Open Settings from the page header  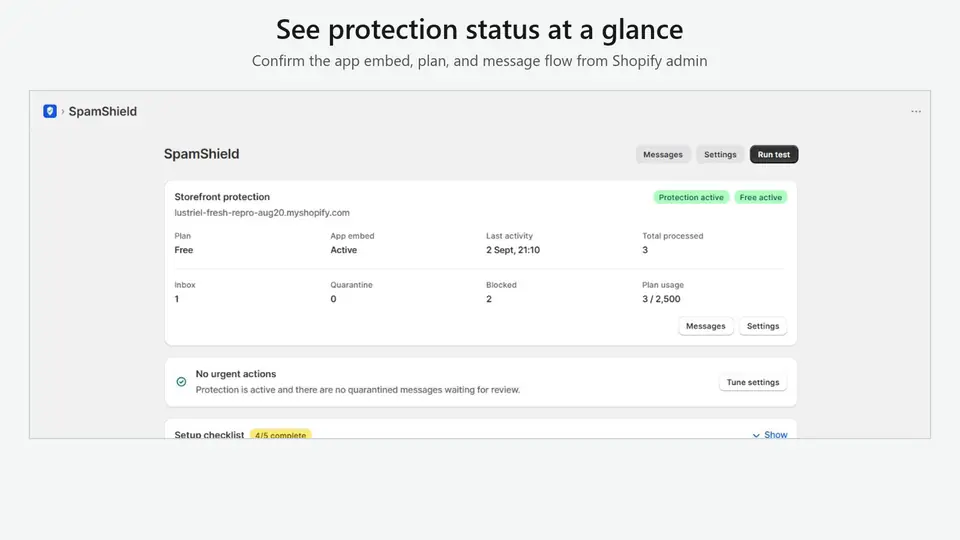tap(720, 154)
